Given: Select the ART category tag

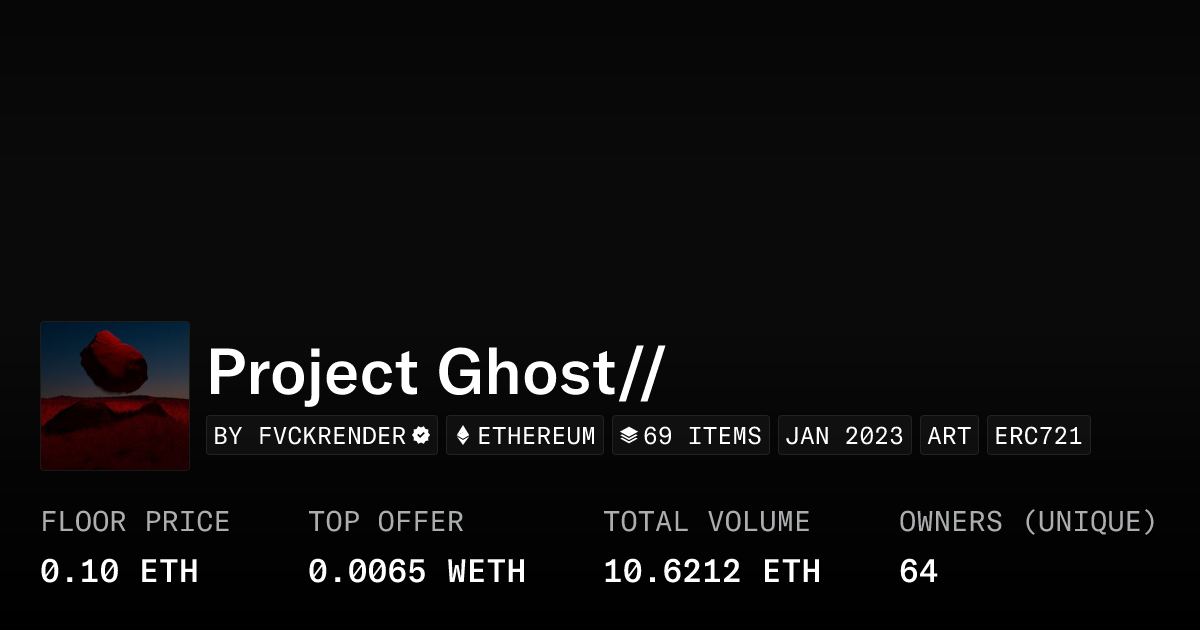Looking at the screenshot, I should 949,436.
